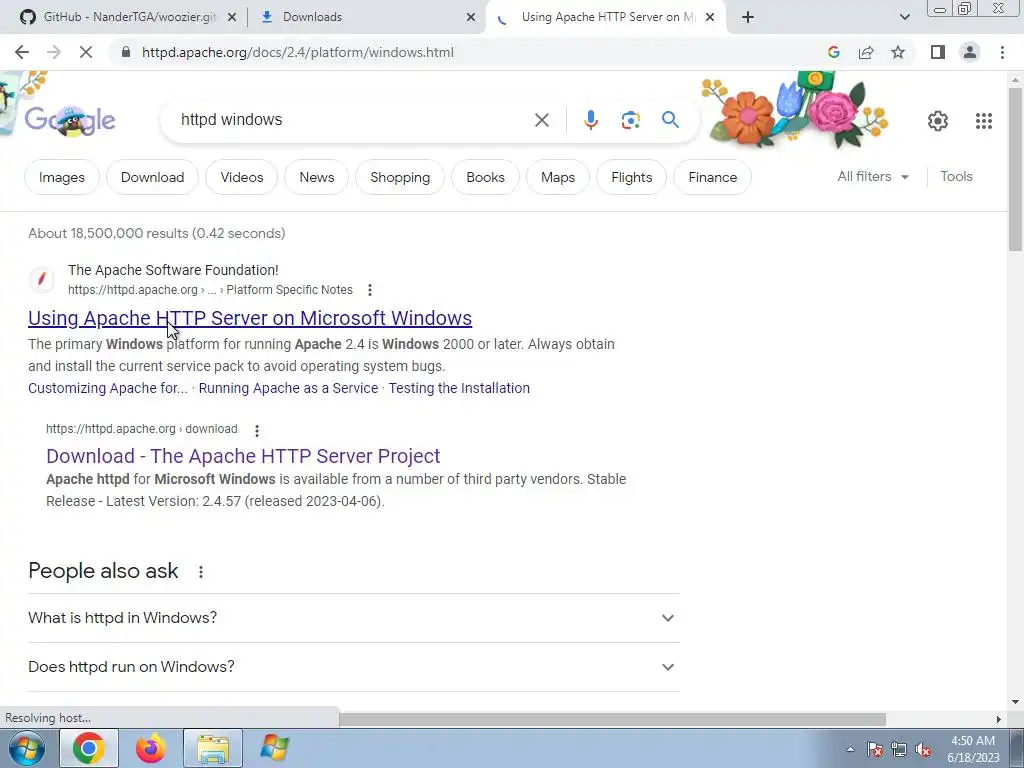The image size is (1024, 768).
Task: Click the horizontal scrollbar right arrow
Action: click(x=998, y=719)
